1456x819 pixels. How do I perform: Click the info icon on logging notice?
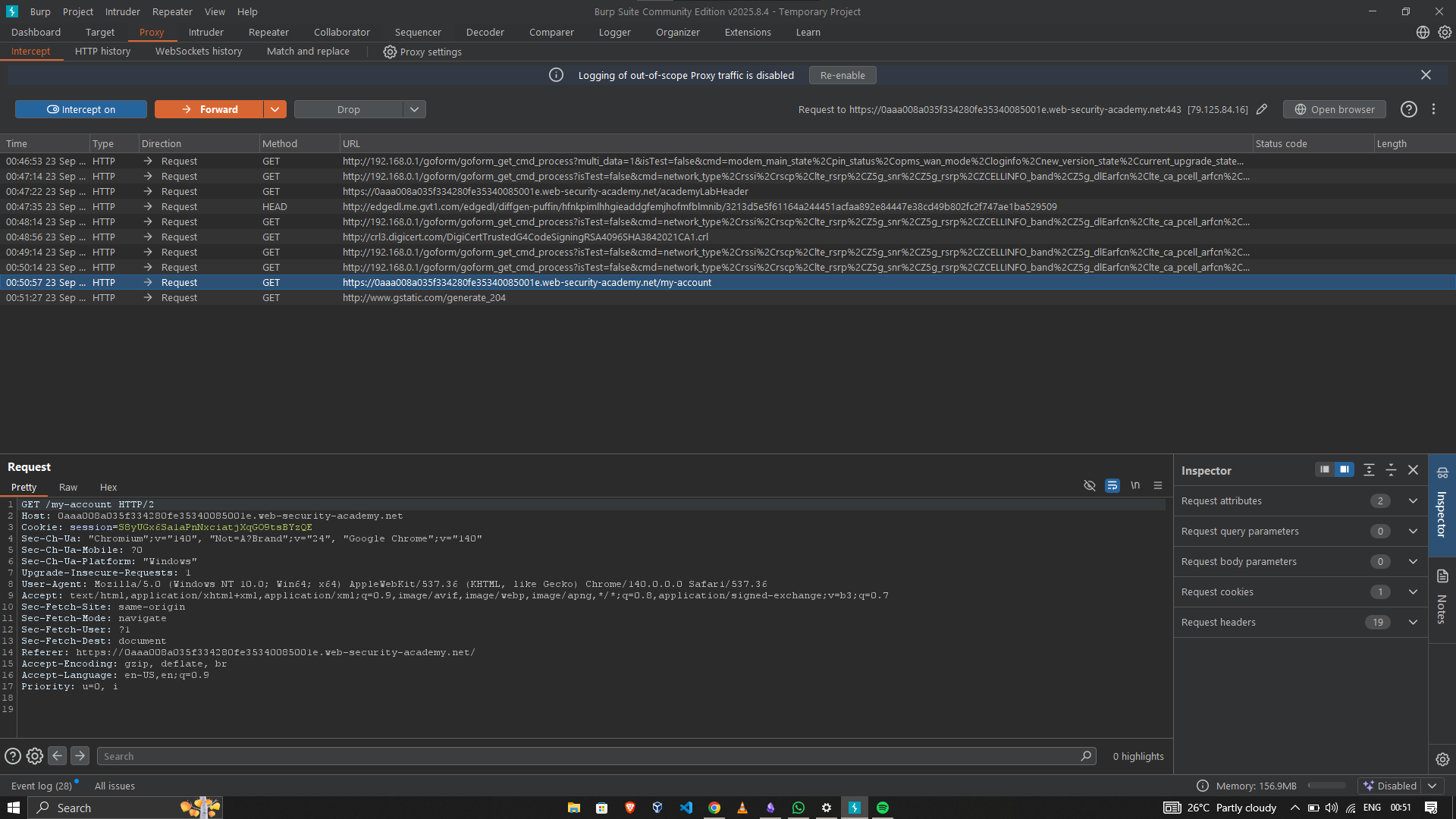[556, 75]
